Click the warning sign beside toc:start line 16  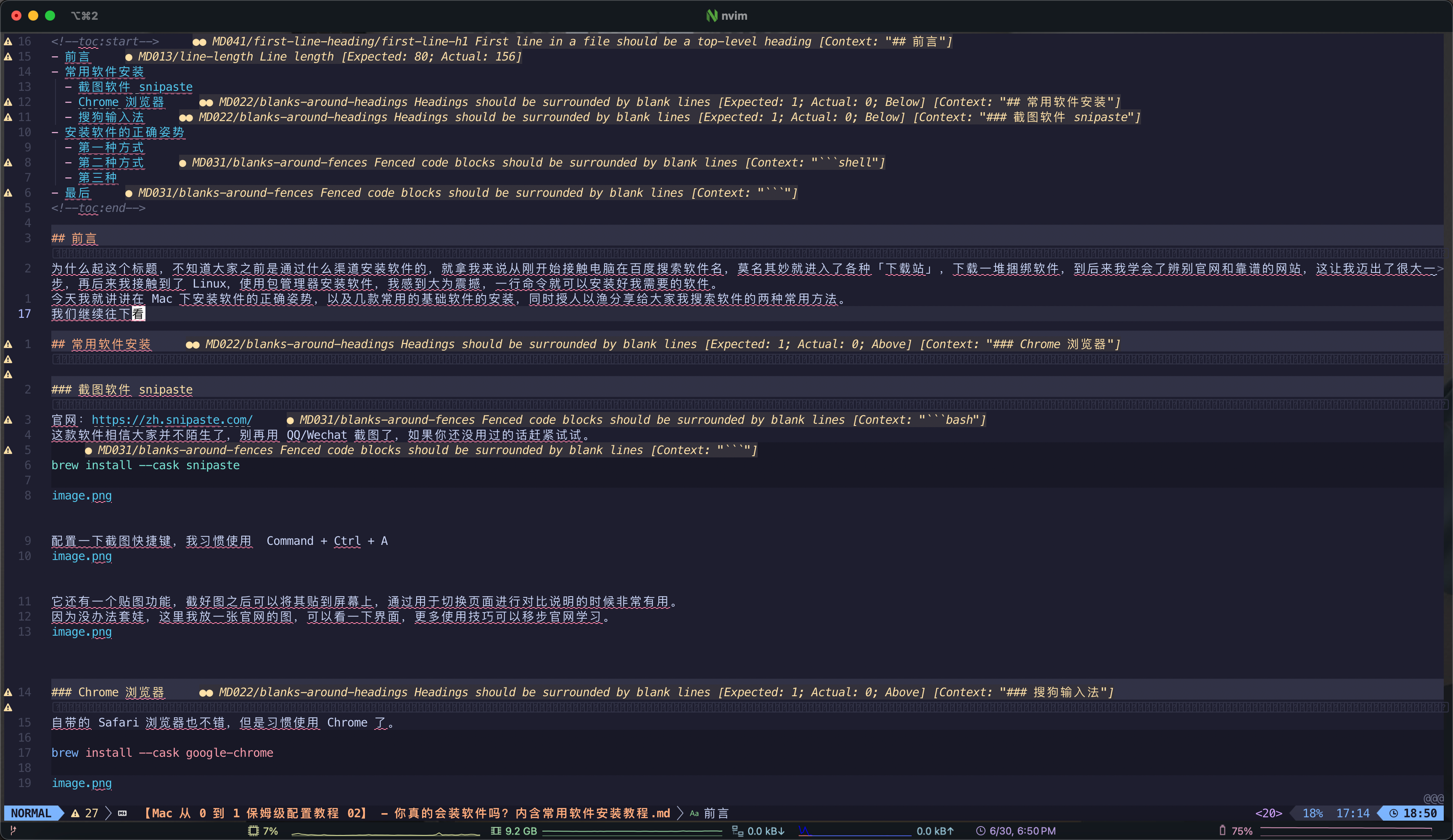click(8, 42)
